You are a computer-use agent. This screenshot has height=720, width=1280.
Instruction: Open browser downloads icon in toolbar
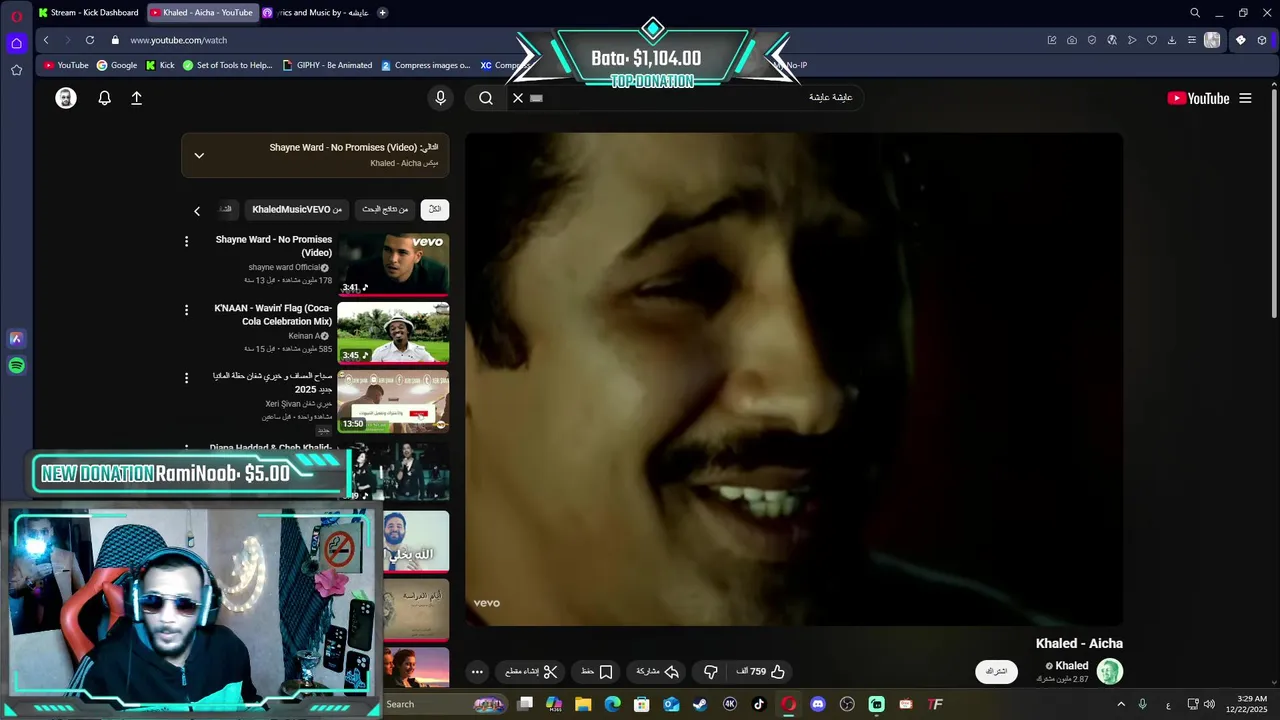1172,40
